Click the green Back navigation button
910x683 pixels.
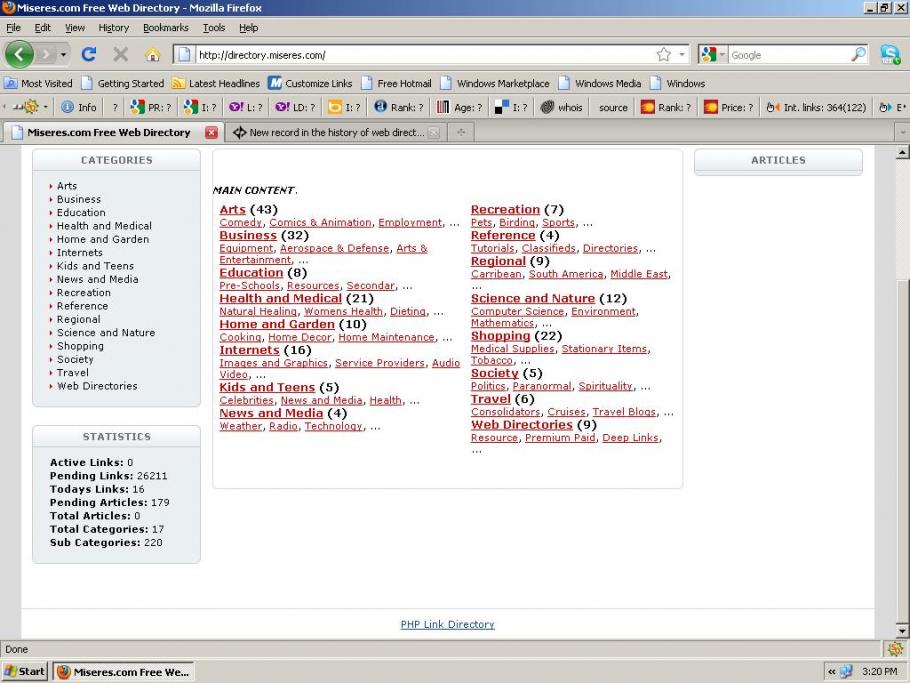(19, 54)
